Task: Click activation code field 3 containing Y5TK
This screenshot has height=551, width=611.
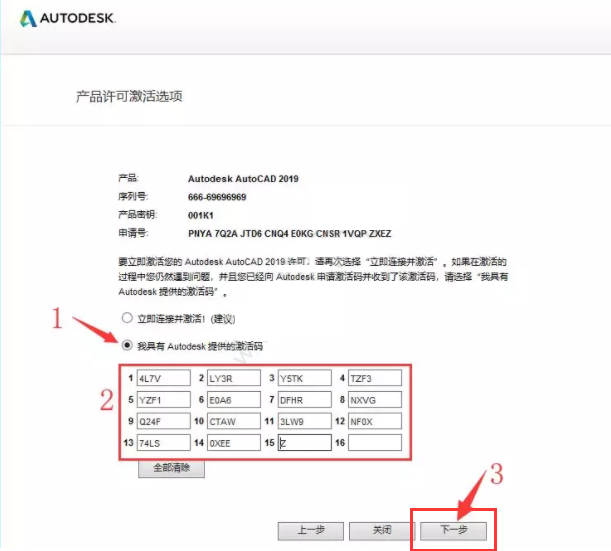Action: click(x=305, y=378)
